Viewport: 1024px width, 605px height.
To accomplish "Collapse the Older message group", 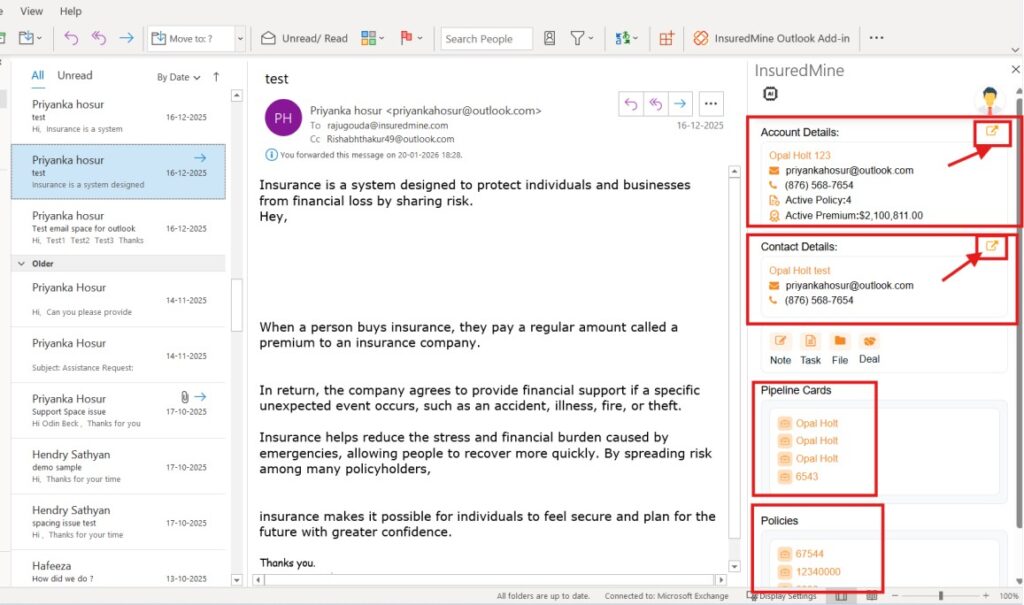I will click(21, 263).
